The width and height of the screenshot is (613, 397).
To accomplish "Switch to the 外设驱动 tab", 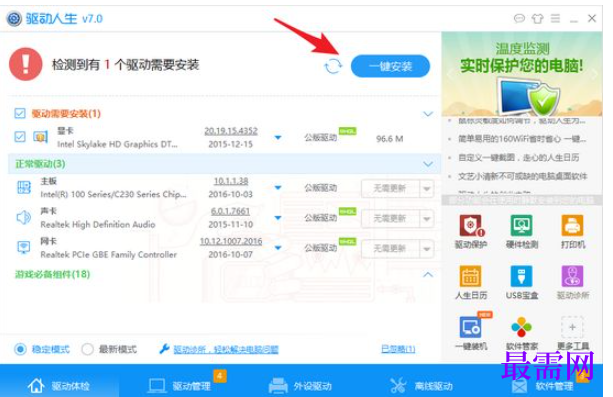I will (300, 385).
